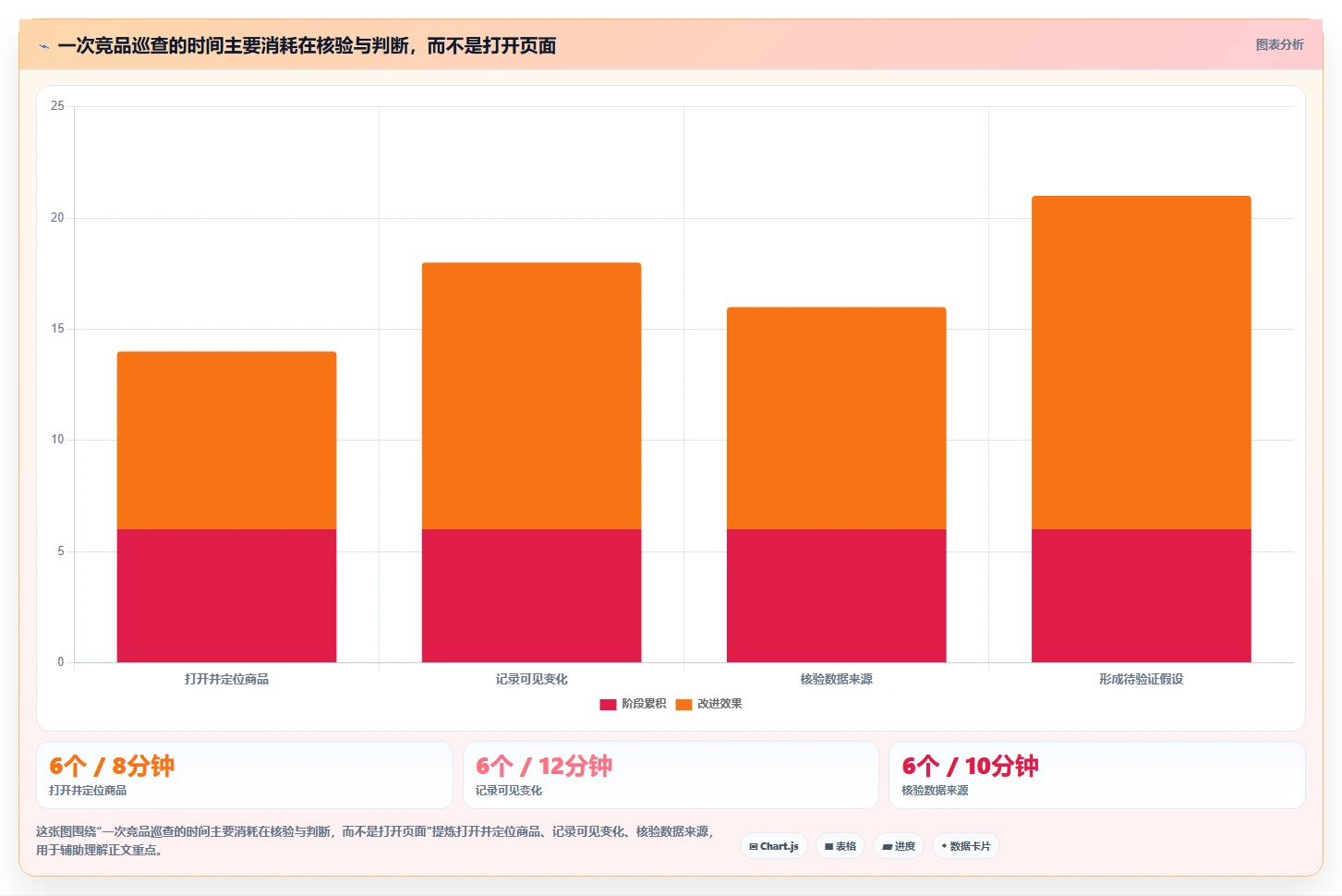Click the y-axis tick value 25

click(x=57, y=106)
